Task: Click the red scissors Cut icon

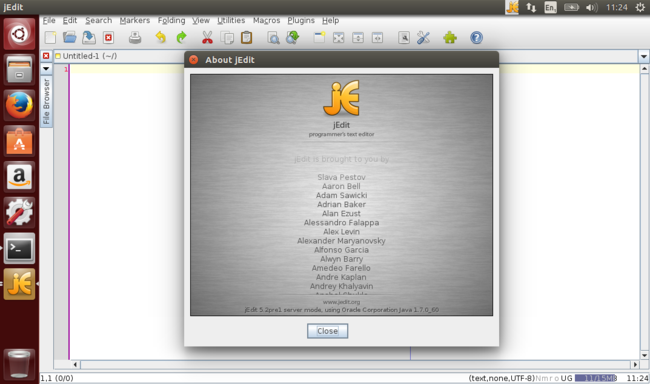Action: (x=207, y=38)
